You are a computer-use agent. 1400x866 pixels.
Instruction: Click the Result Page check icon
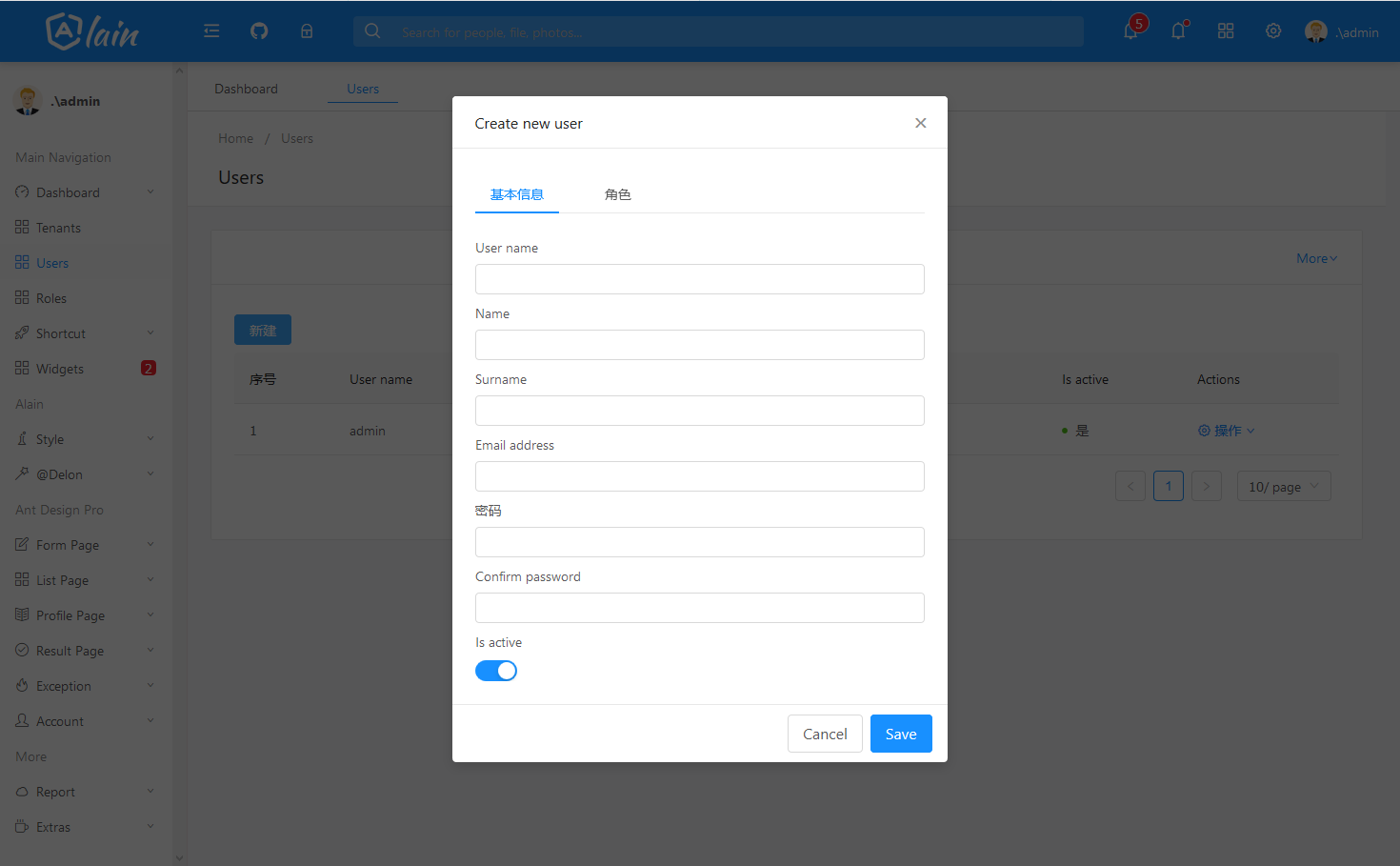pyautogui.click(x=22, y=651)
